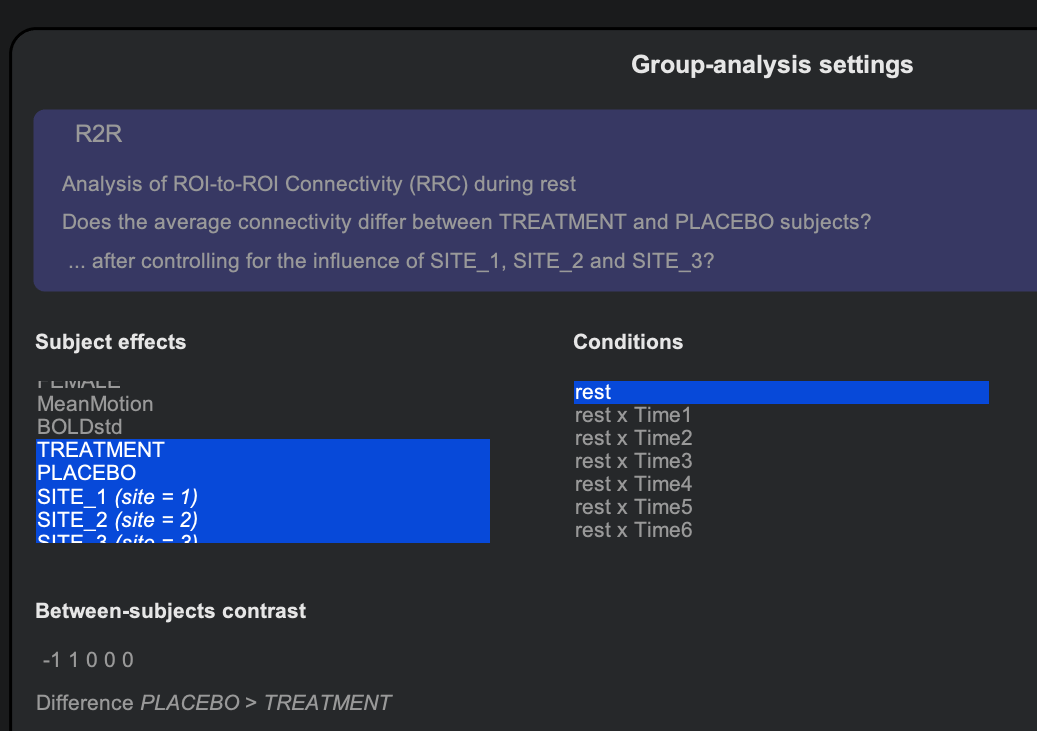Pick the rest x Time3 condition

point(633,461)
